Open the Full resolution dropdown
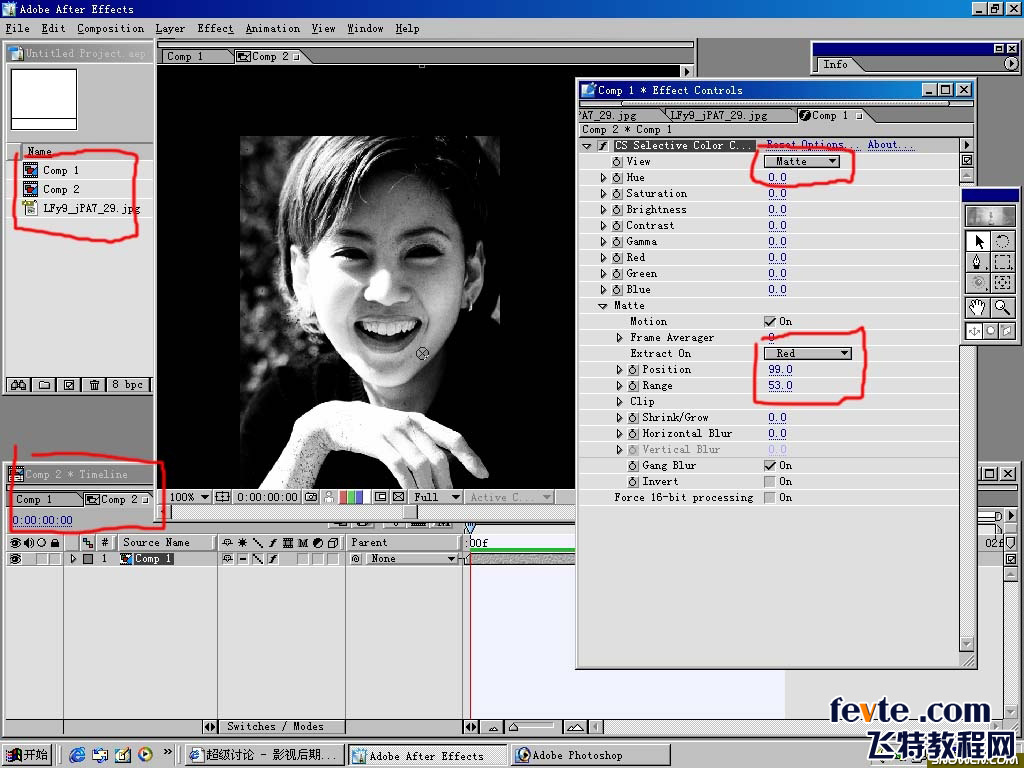This screenshot has height=768, width=1024. 436,497
